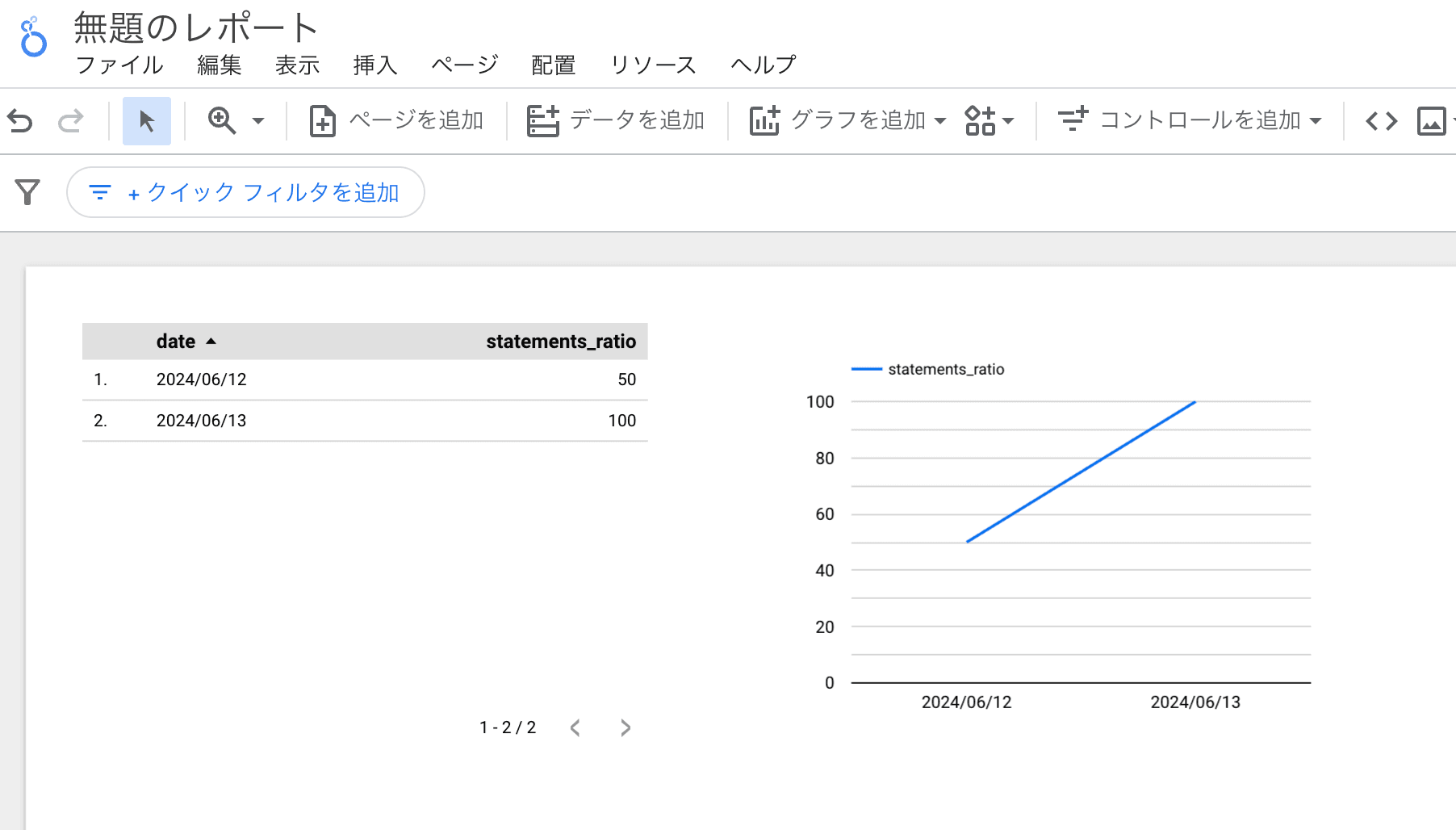Click the redo arrow icon
Viewport: 1456px width, 830px height.
[71, 121]
